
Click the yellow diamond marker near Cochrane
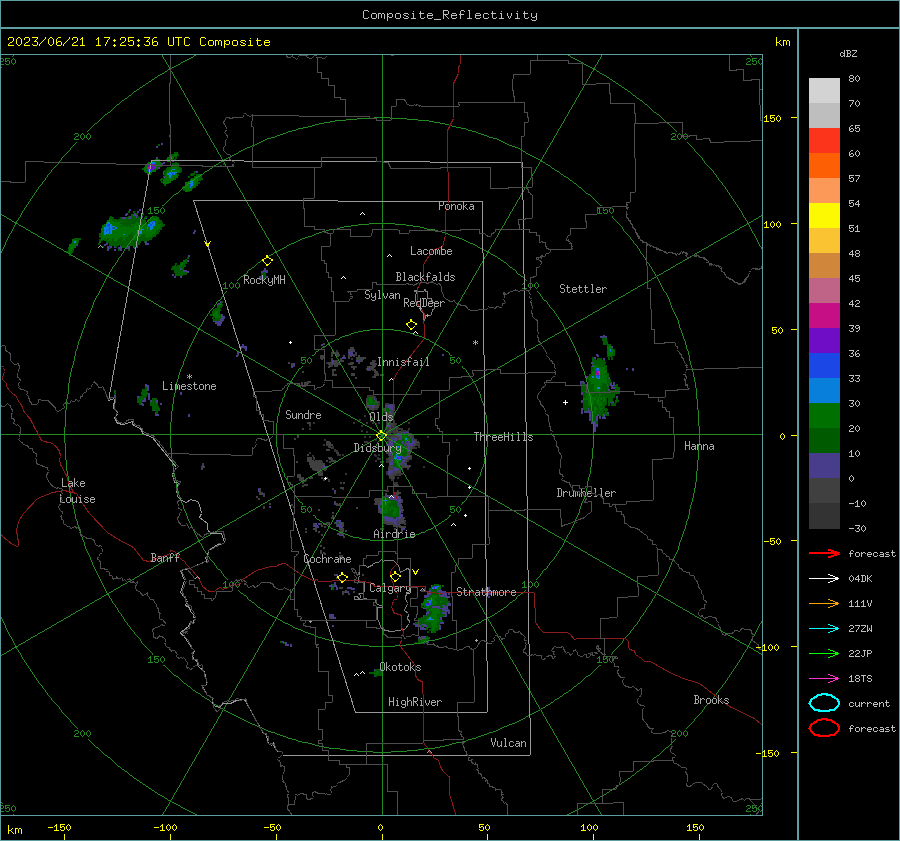click(x=343, y=577)
